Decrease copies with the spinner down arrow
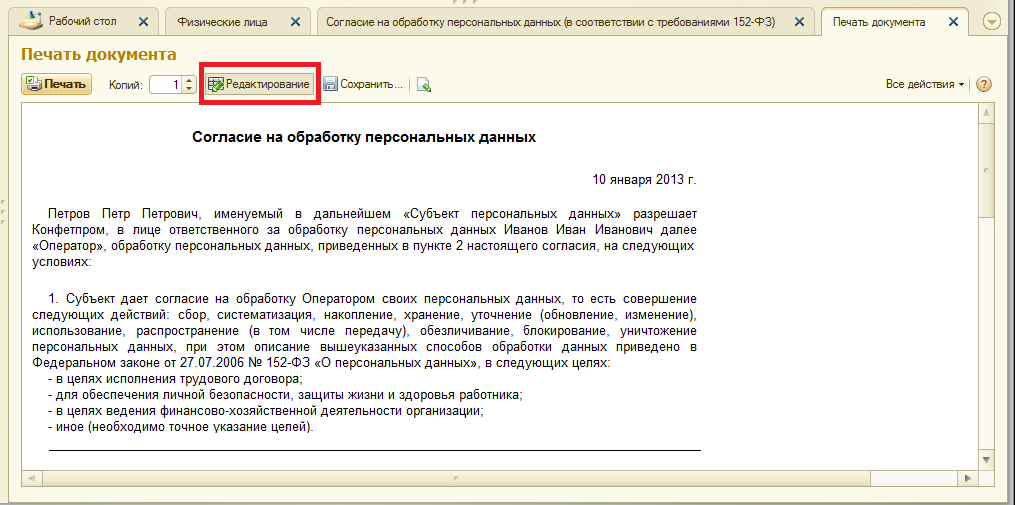Viewport: 1015px width, 505px height. 190,90
